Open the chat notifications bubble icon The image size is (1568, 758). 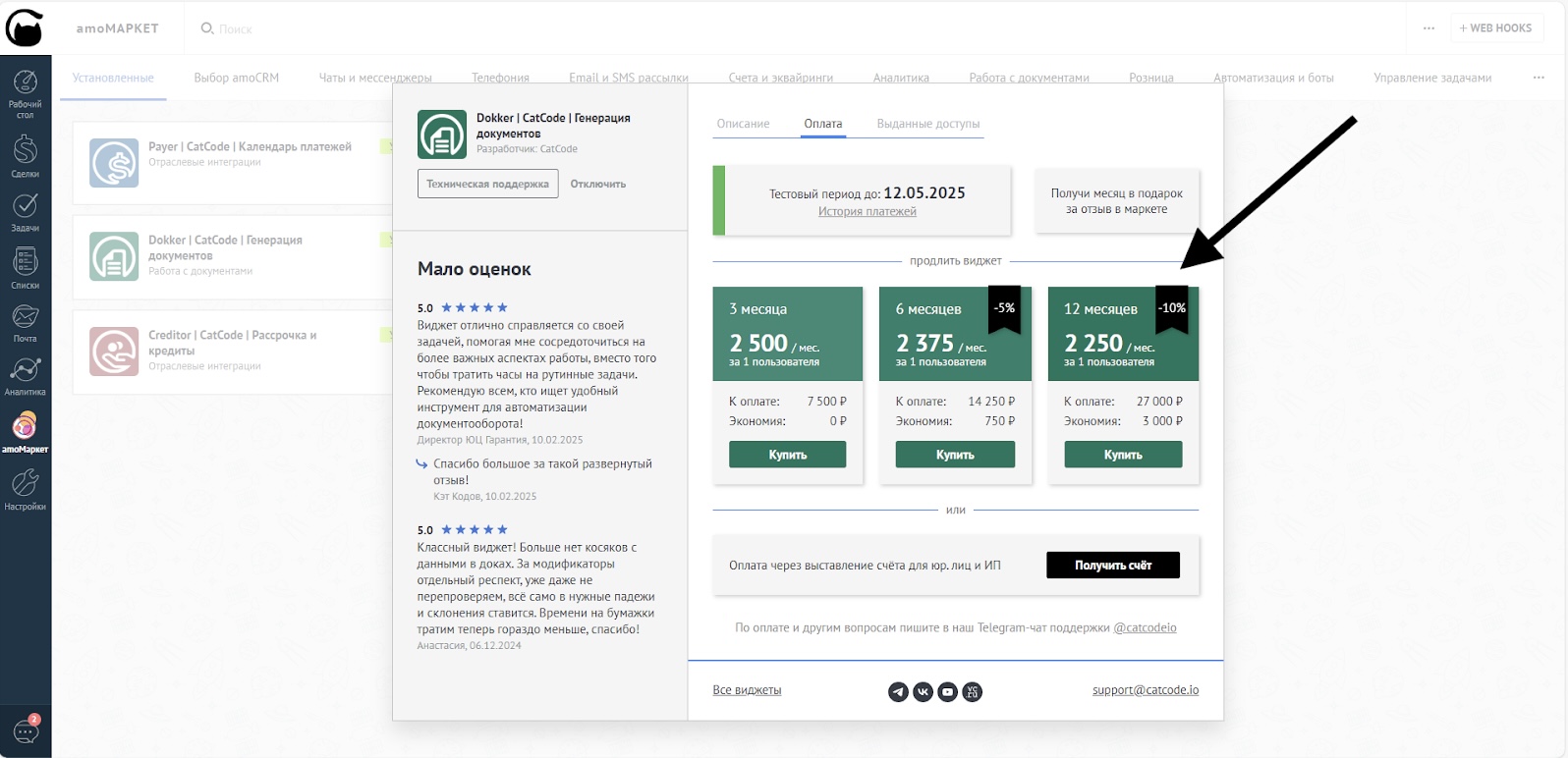click(26, 731)
